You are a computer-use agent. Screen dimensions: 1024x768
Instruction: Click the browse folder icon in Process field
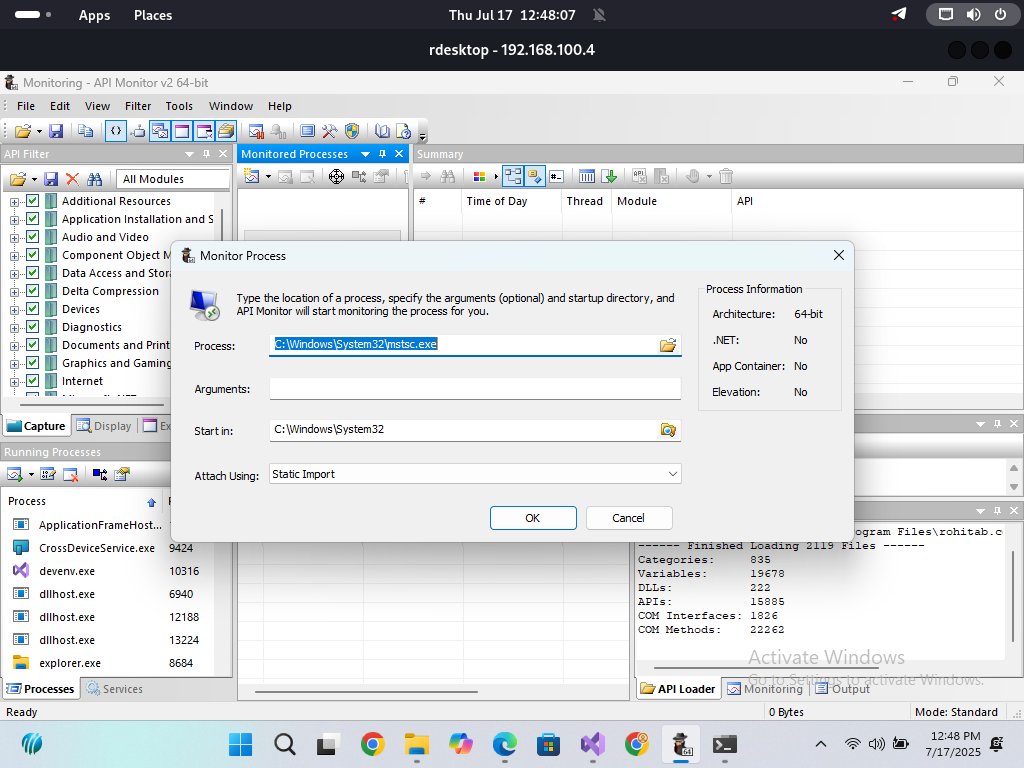pyautogui.click(x=668, y=345)
